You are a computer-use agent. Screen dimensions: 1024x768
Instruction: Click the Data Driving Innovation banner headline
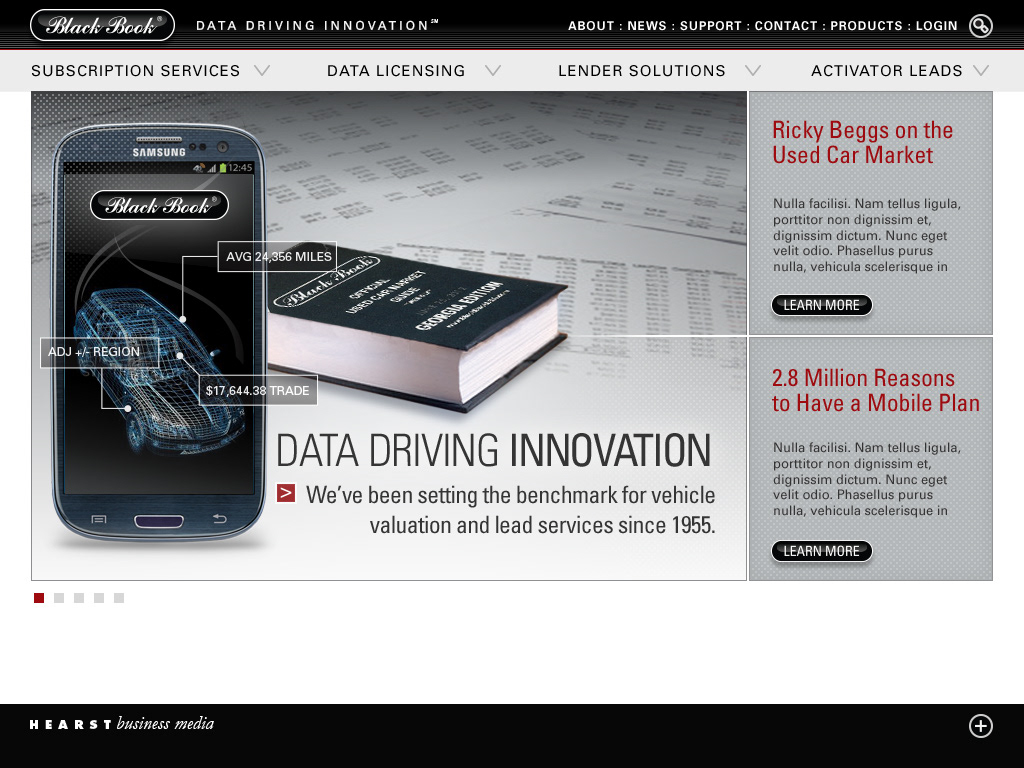[494, 451]
